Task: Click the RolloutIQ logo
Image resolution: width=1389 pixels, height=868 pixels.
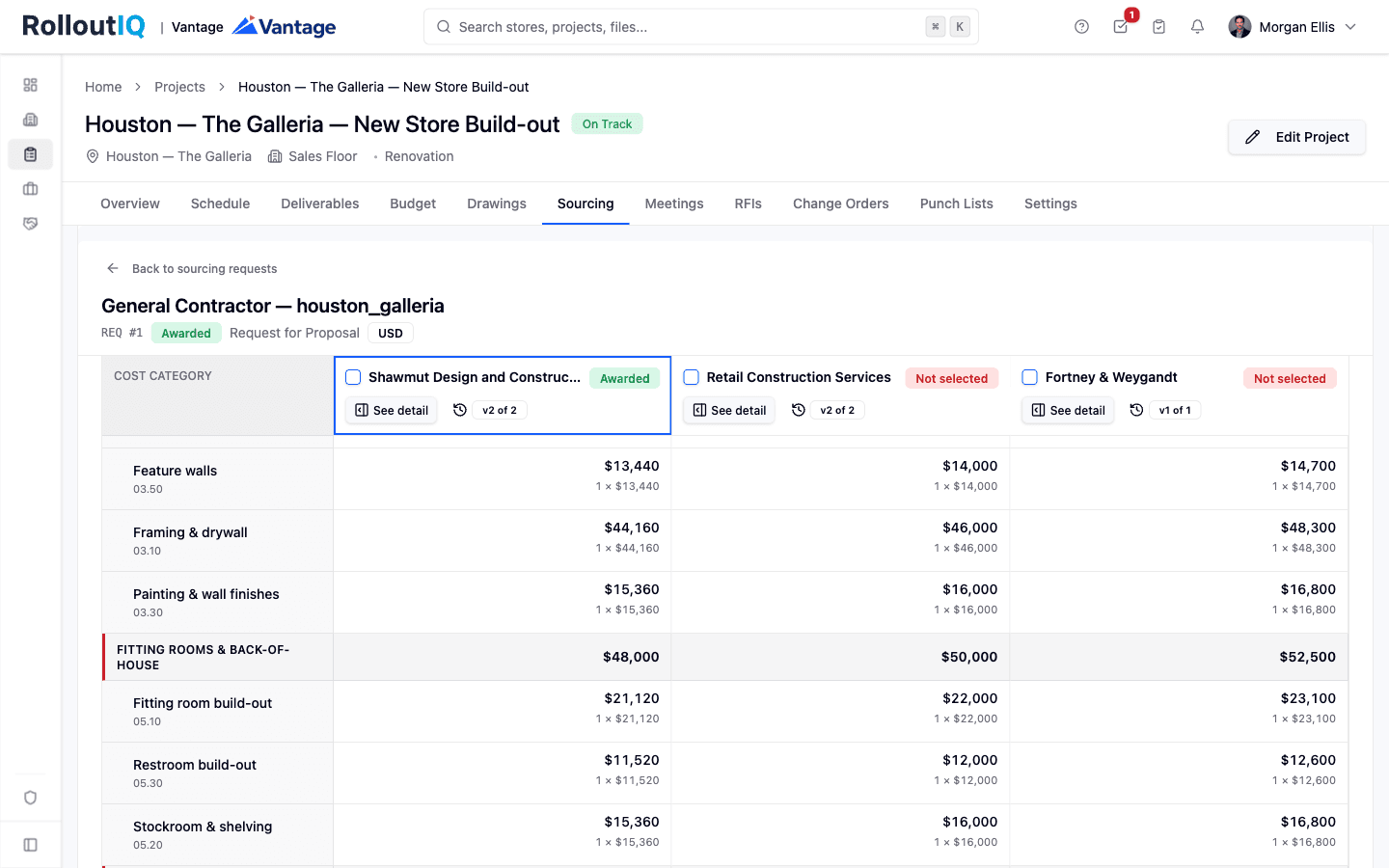Action: pyautogui.click(x=84, y=26)
